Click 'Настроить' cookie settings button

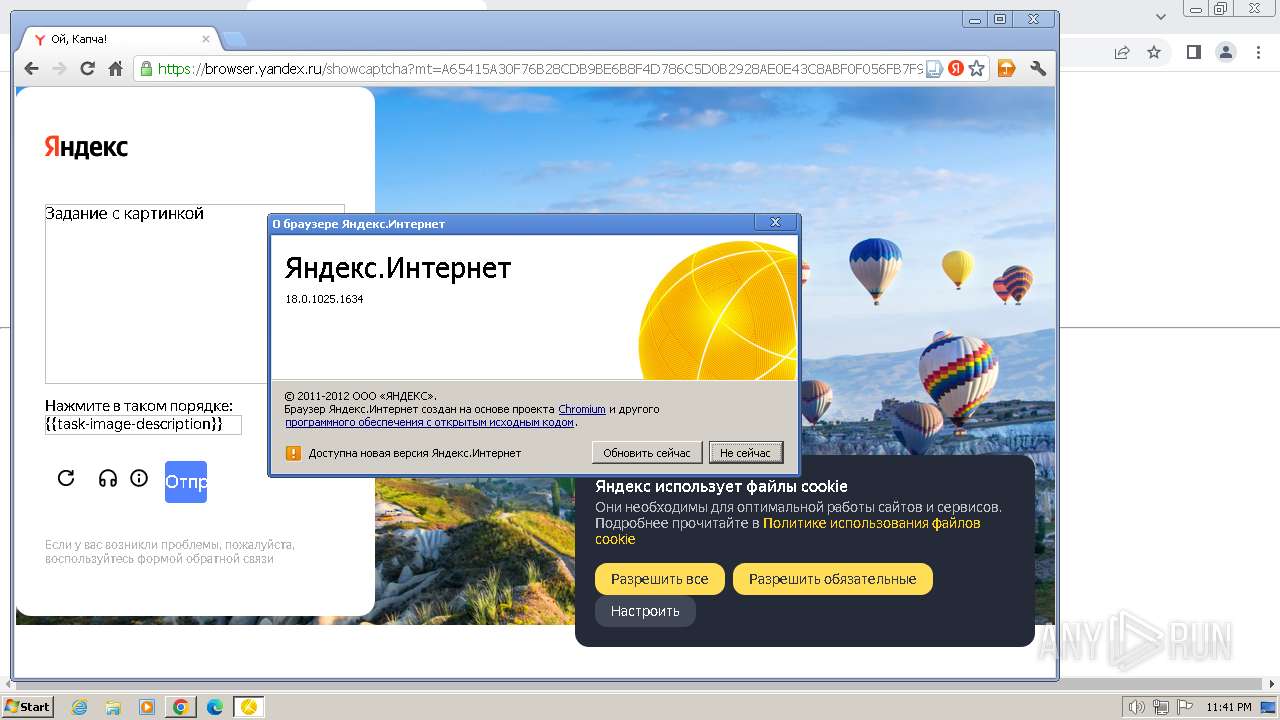(x=645, y=611)
